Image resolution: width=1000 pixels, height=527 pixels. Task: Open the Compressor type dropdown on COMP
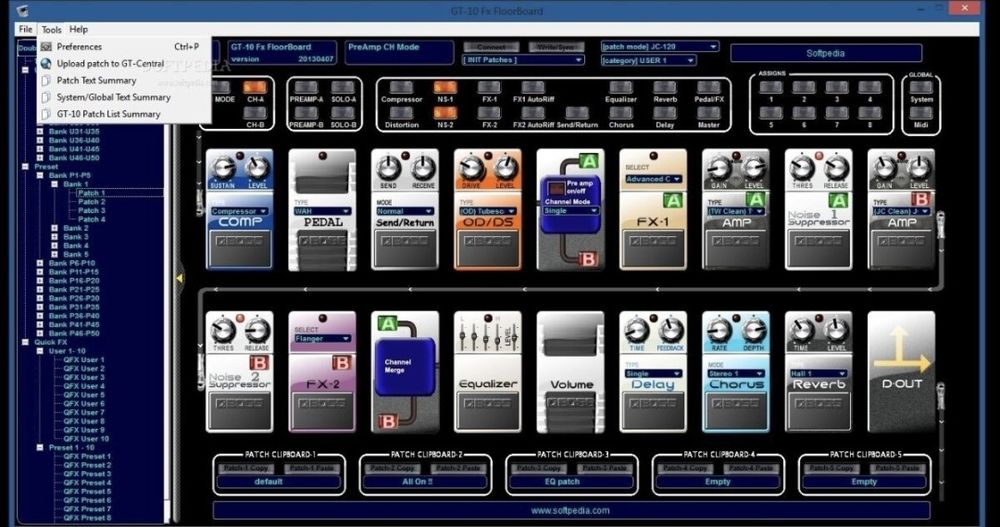239,211
